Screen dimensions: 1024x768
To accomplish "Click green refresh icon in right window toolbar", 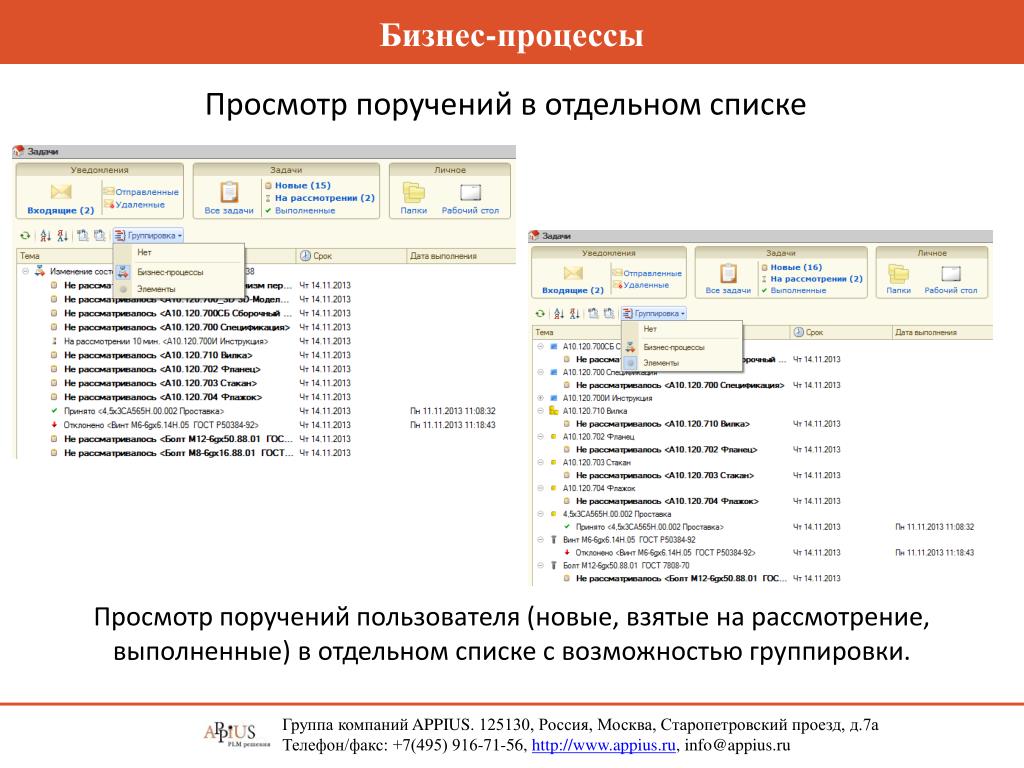I will [x=540, y=313].
